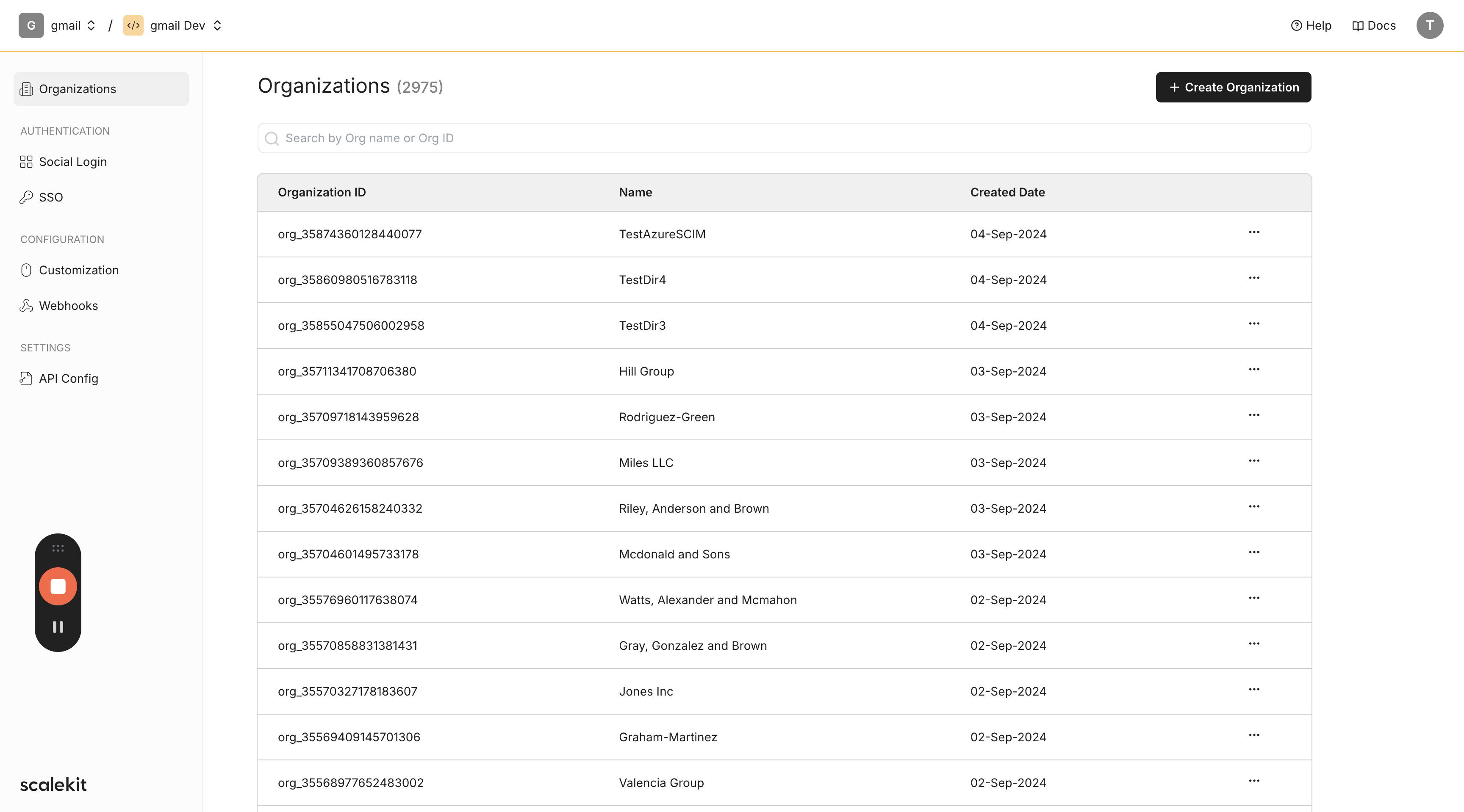1464x812 pixels.
Task: Open the TestAzureSCIM organization
Action: [662, 234]
